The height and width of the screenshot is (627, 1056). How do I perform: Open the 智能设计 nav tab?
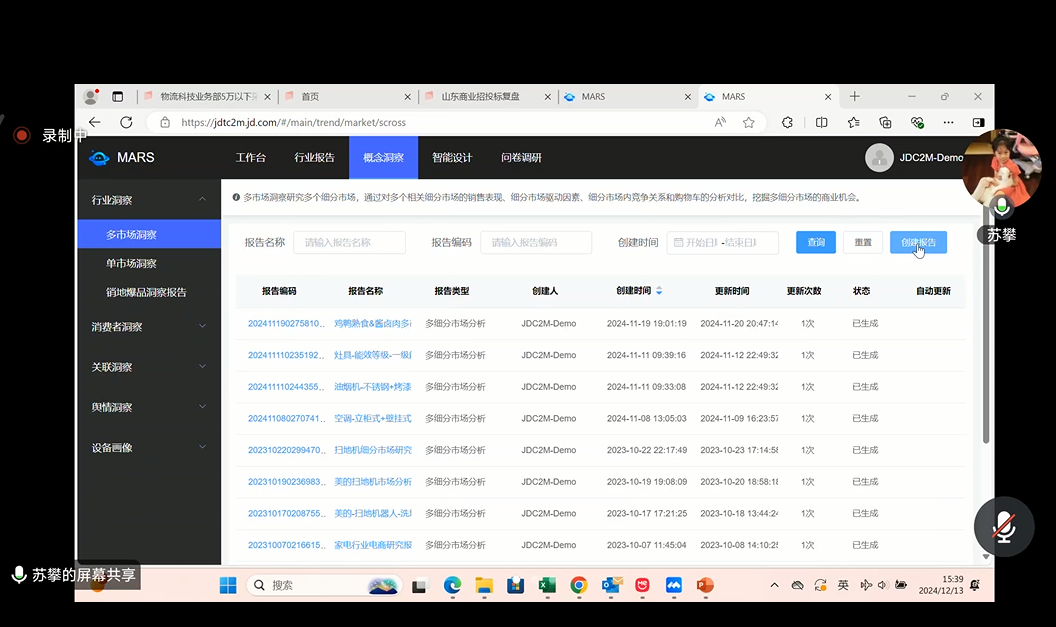452,157
